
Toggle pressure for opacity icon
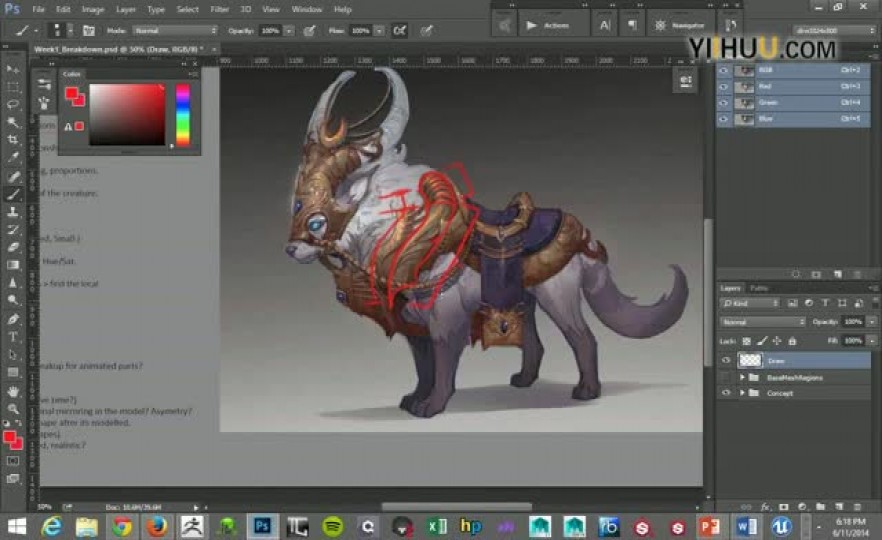pyautogui.click(x=309, y=30)
